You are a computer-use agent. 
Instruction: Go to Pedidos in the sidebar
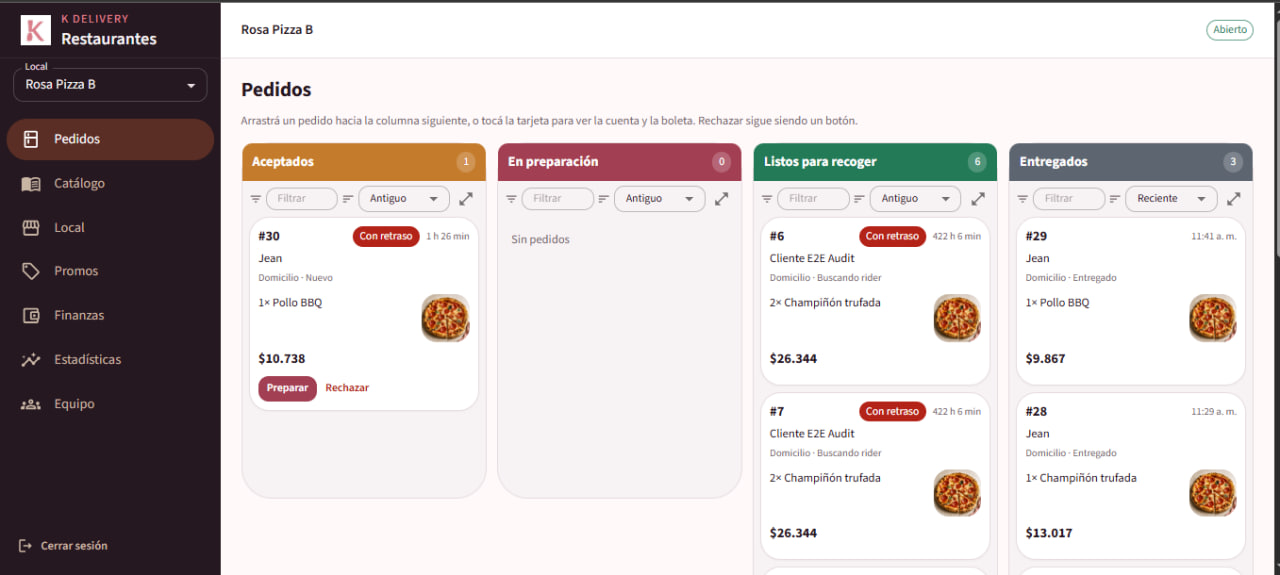pos(110,139)
